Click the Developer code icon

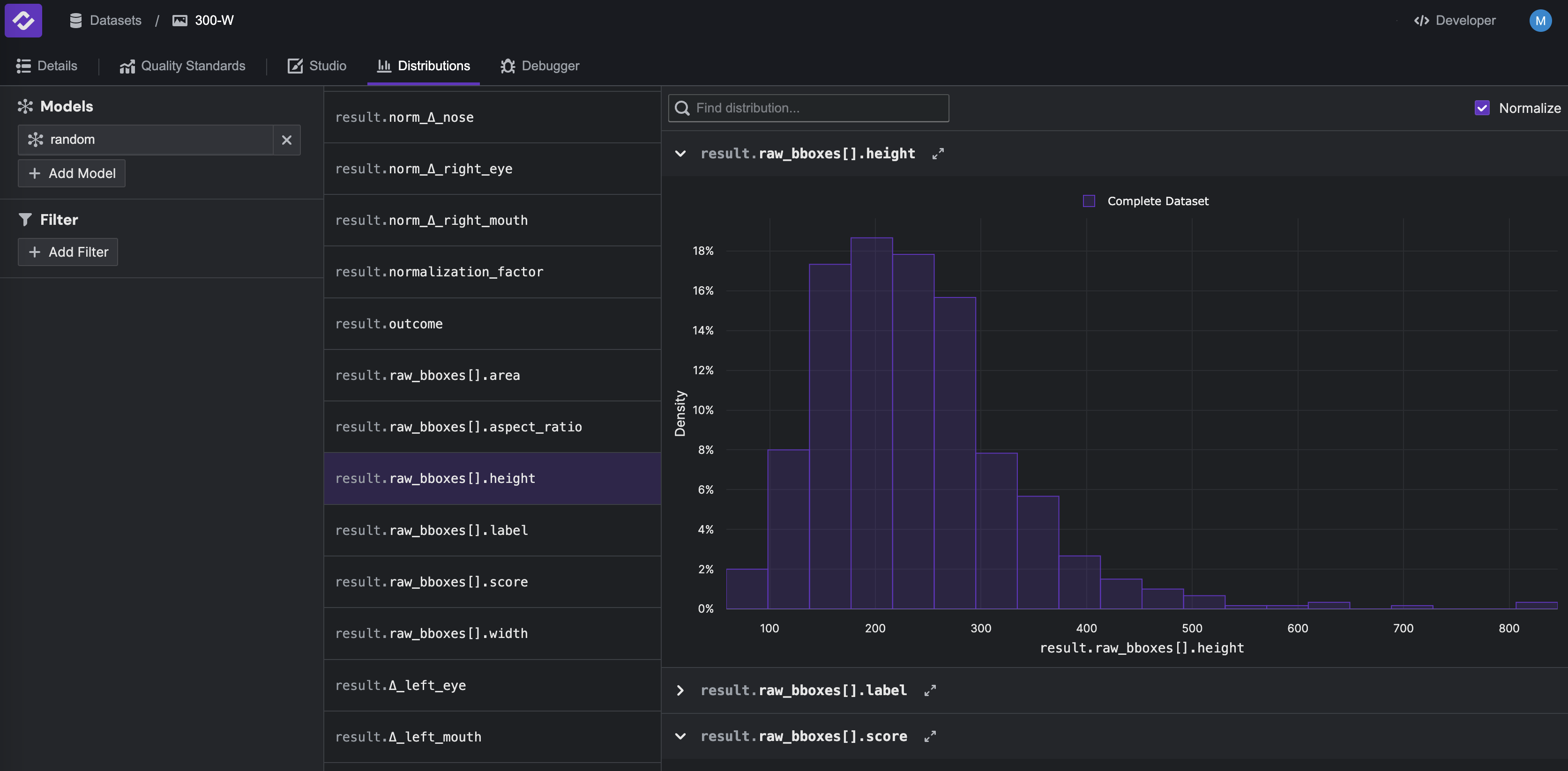coord(1421,21)
